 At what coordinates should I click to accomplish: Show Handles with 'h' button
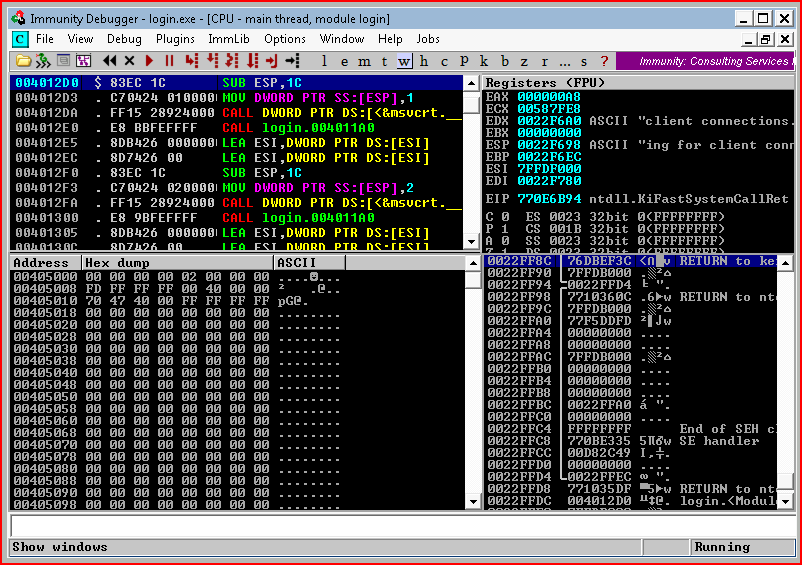pos(424,61)
